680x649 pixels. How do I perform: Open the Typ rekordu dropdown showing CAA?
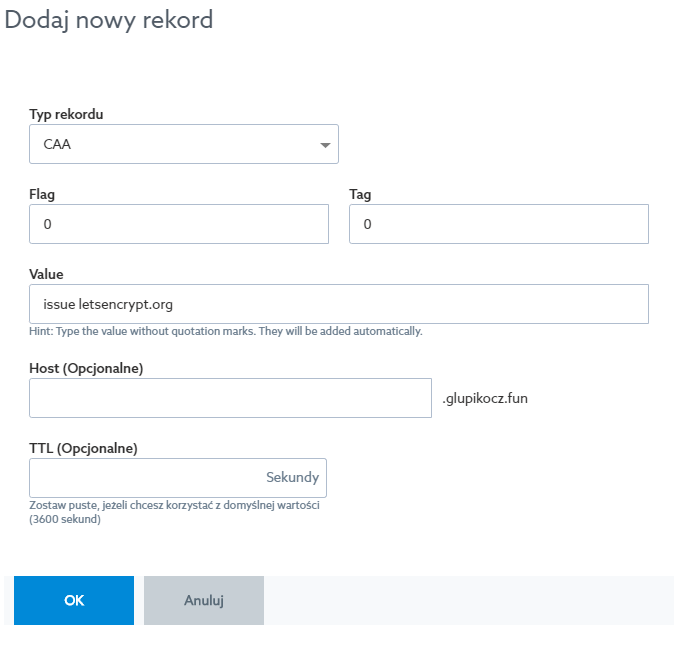(x=183, y=144)
